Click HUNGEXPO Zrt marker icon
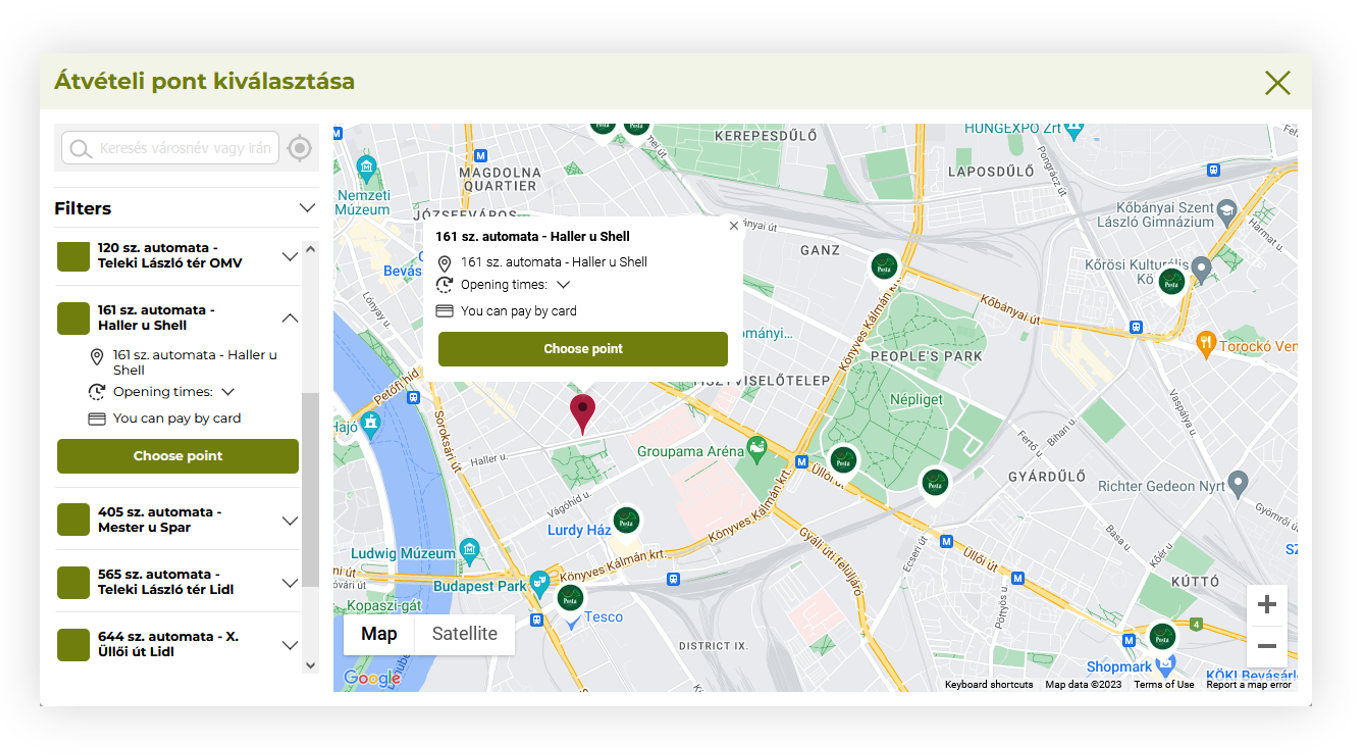The height and width of the screenshot is (755, 1356). (1075, 129)
